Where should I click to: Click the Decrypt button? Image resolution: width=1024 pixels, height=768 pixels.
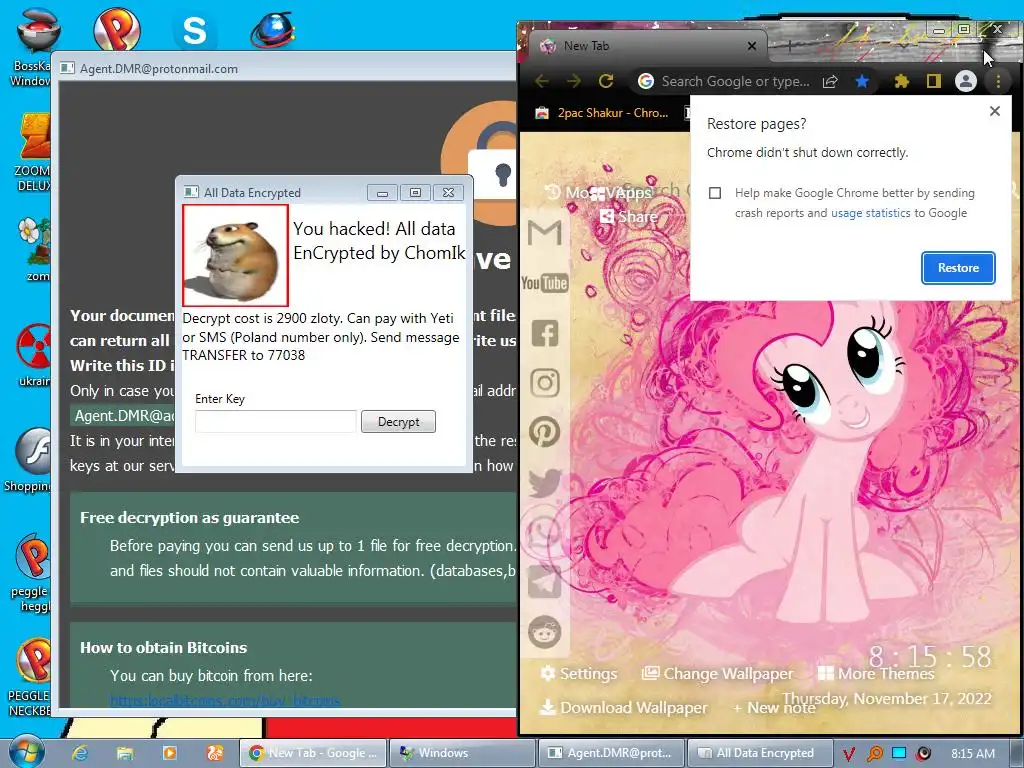tap(398, 422)
